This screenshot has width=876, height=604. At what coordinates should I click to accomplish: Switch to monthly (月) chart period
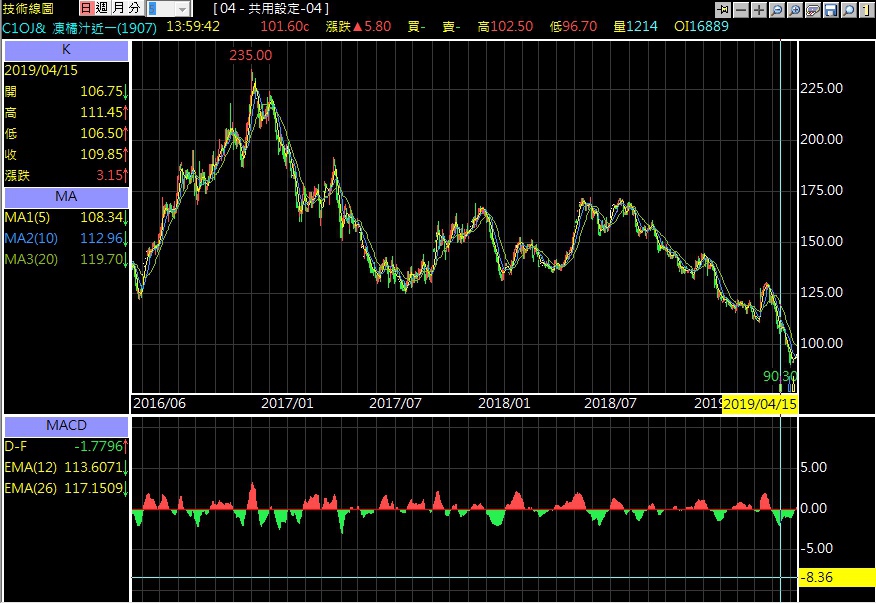(x=118, y=8)
